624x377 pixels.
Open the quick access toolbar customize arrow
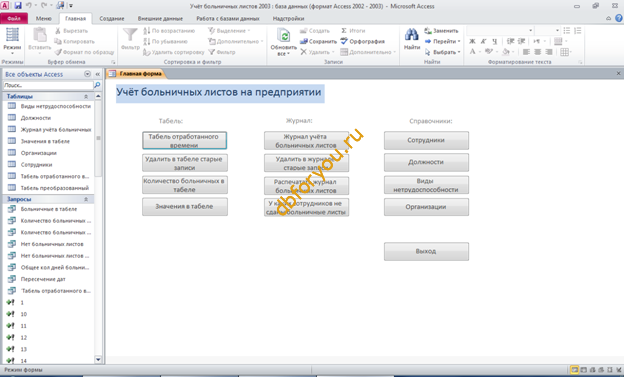pos(71,6)
